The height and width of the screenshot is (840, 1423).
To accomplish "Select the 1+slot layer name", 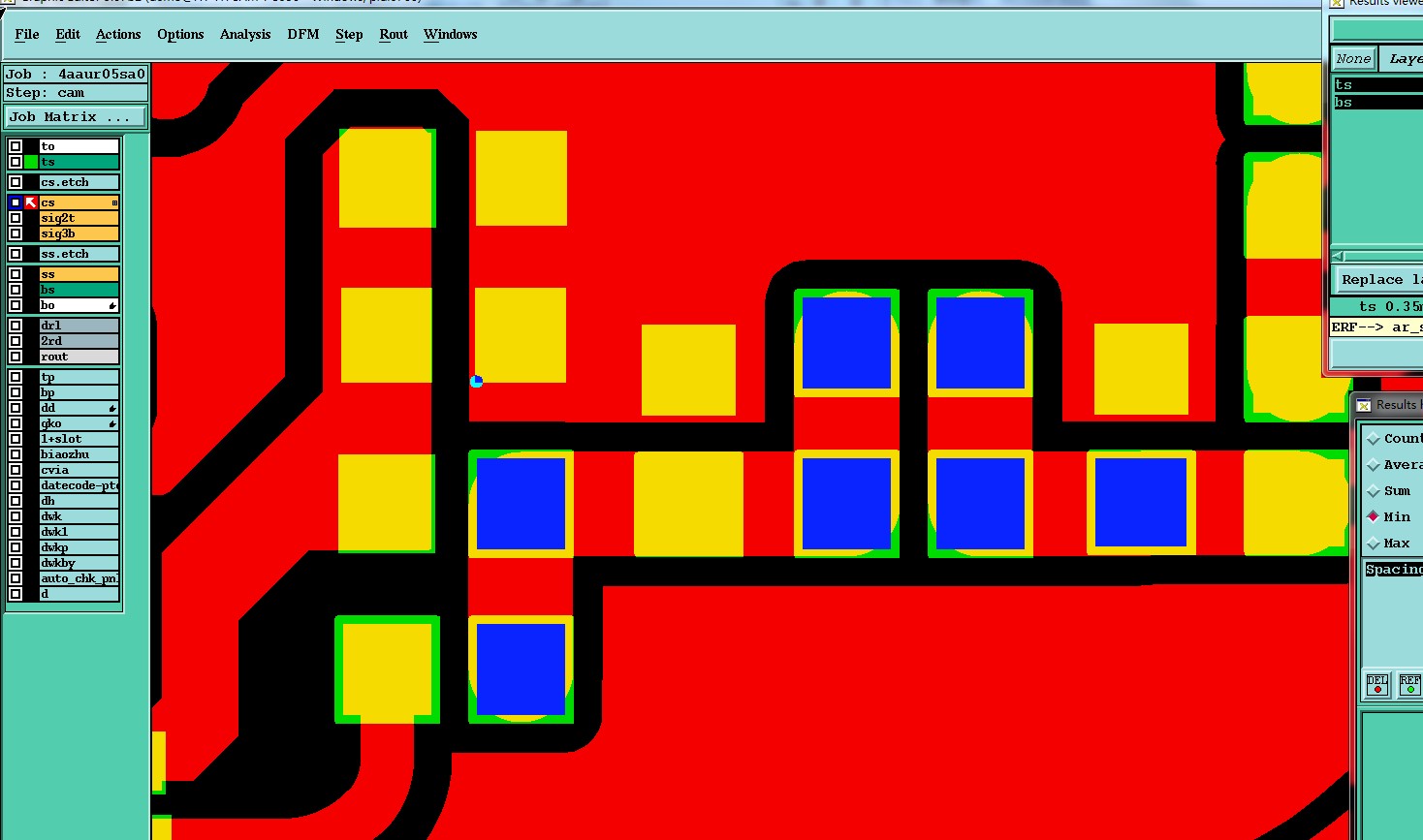I will pyautogui.click(x=79, y=439).
